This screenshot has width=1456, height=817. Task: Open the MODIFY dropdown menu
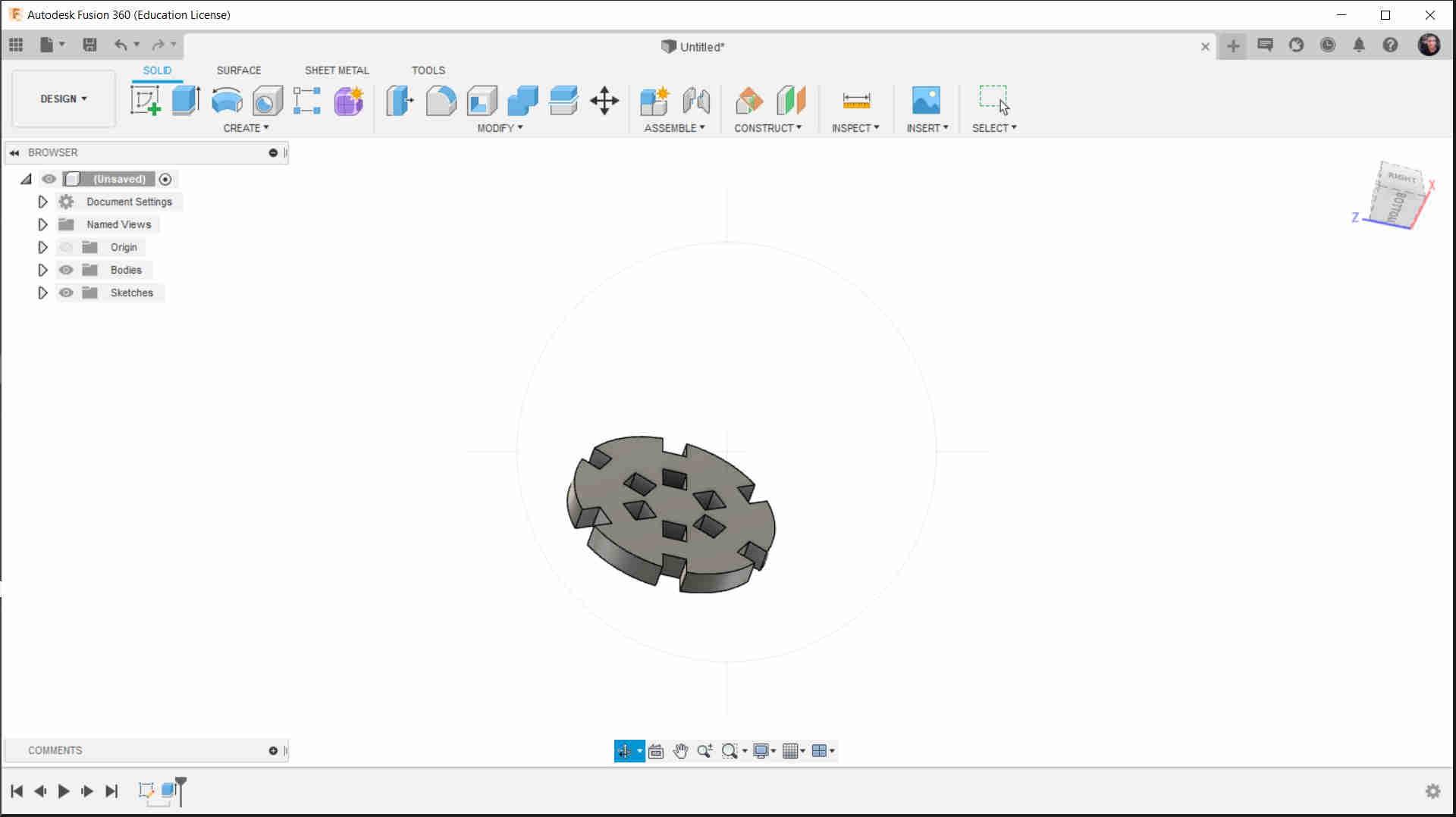point(500,128)
